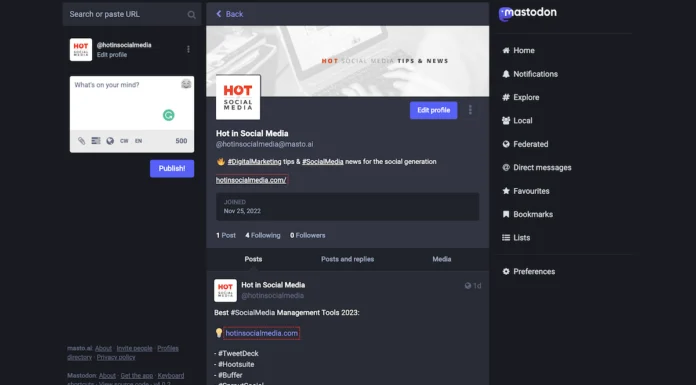The height and width of the screenshot is (385, 696).
Task: Click the HOT avatar beside @hotinsocialmedia
Action: 81,49
